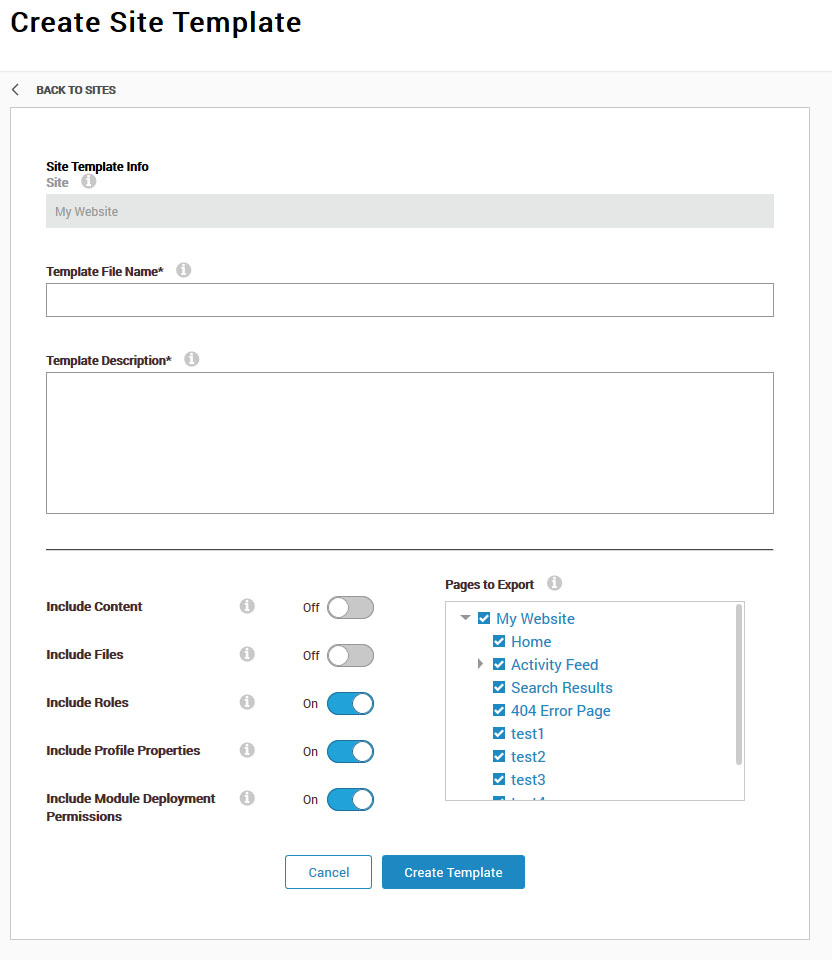Click the info icon next to Site label
Image resolution: width=832 pixels, height=960 pixels.
[x=89, y=182]
